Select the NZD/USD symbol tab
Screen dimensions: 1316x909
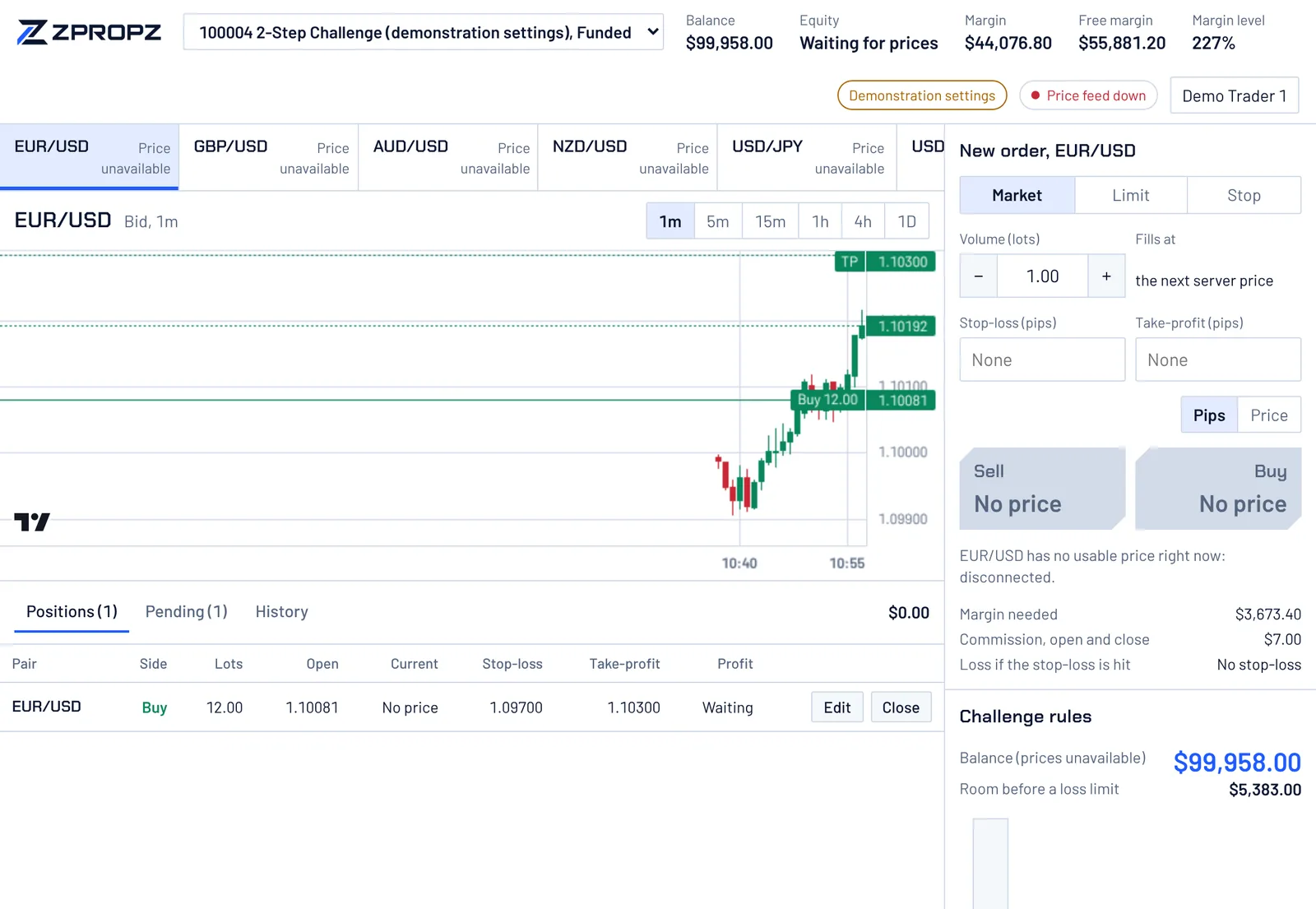tap(628, 157)
